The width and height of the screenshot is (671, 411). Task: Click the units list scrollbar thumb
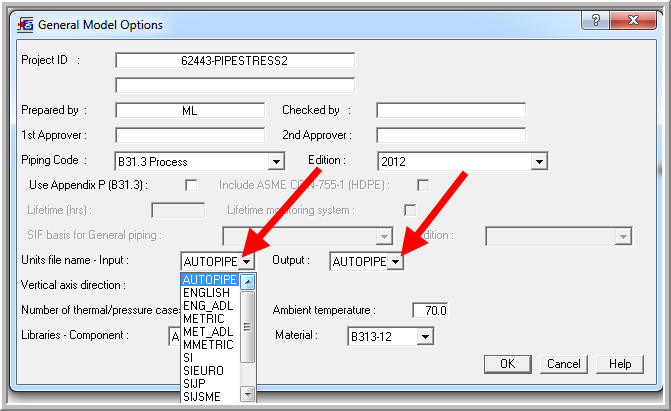248,327
